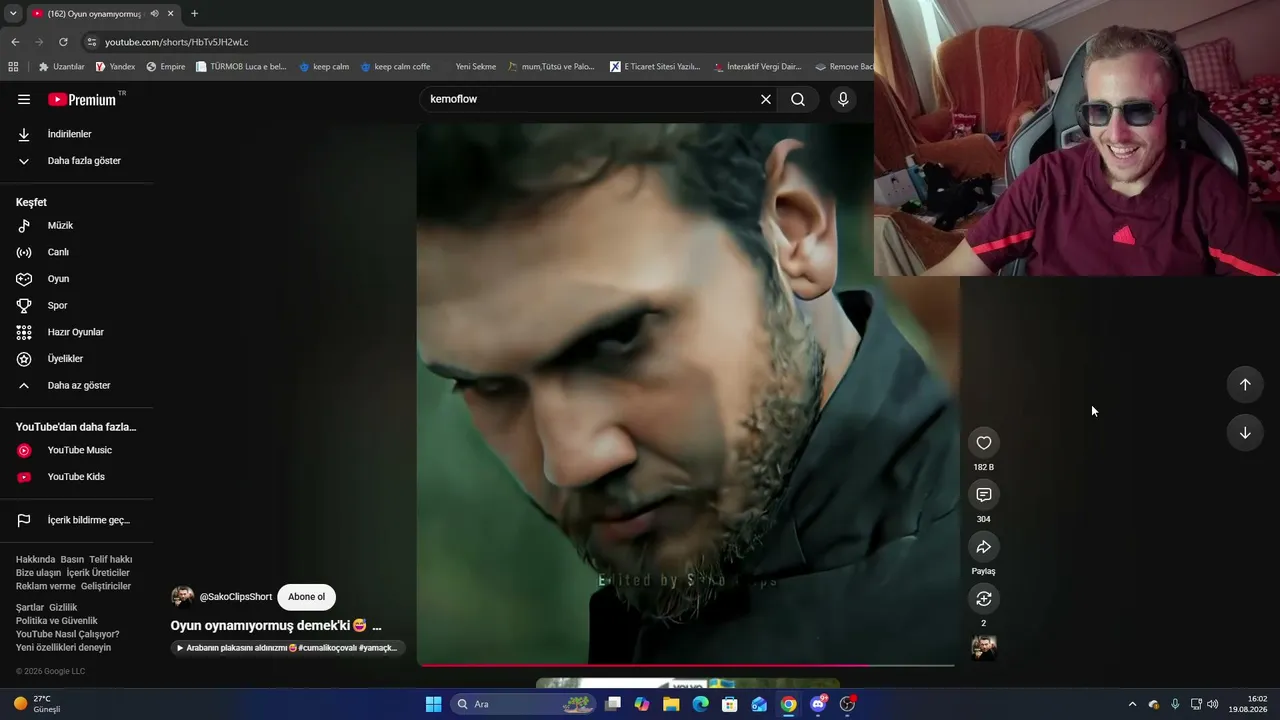
Task: Open Empire bookmark
Action: 166,67
